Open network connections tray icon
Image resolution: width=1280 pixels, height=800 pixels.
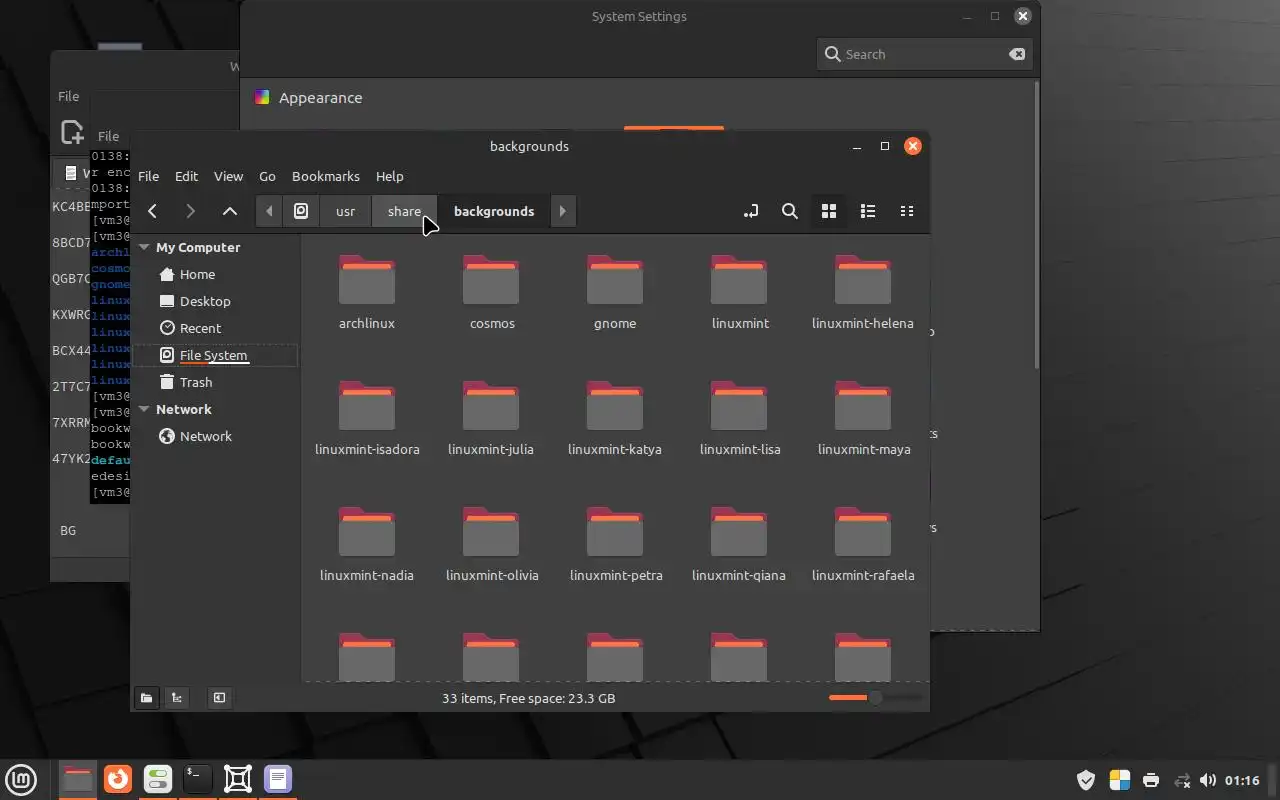click(1182, 780)
